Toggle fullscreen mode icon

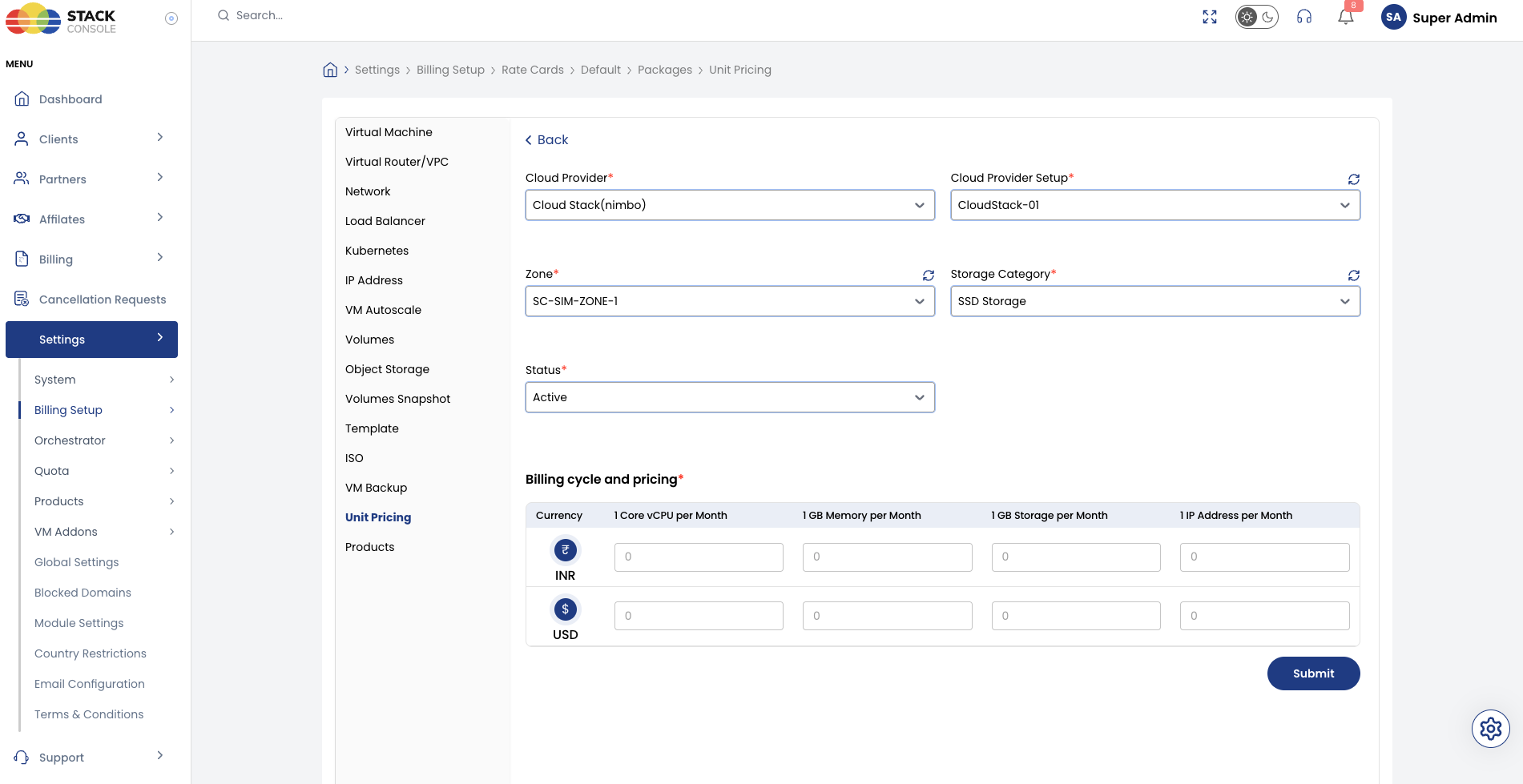click(x=1210, y=17)
